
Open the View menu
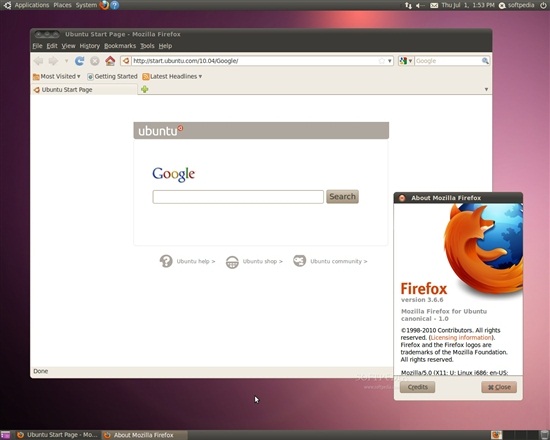(68, 46)
